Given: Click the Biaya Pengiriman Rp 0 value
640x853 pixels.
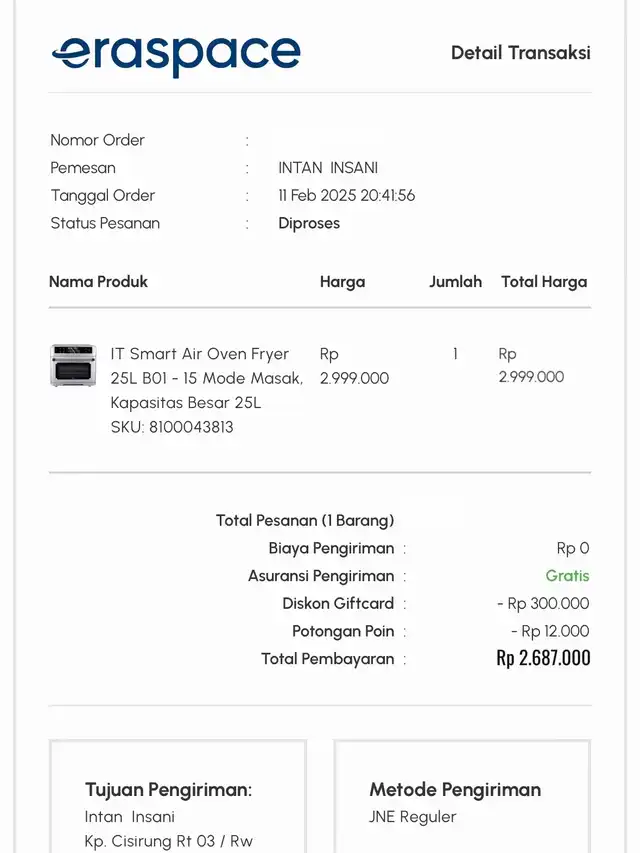Looking at the screenshot, I should (x=573, y=548).
